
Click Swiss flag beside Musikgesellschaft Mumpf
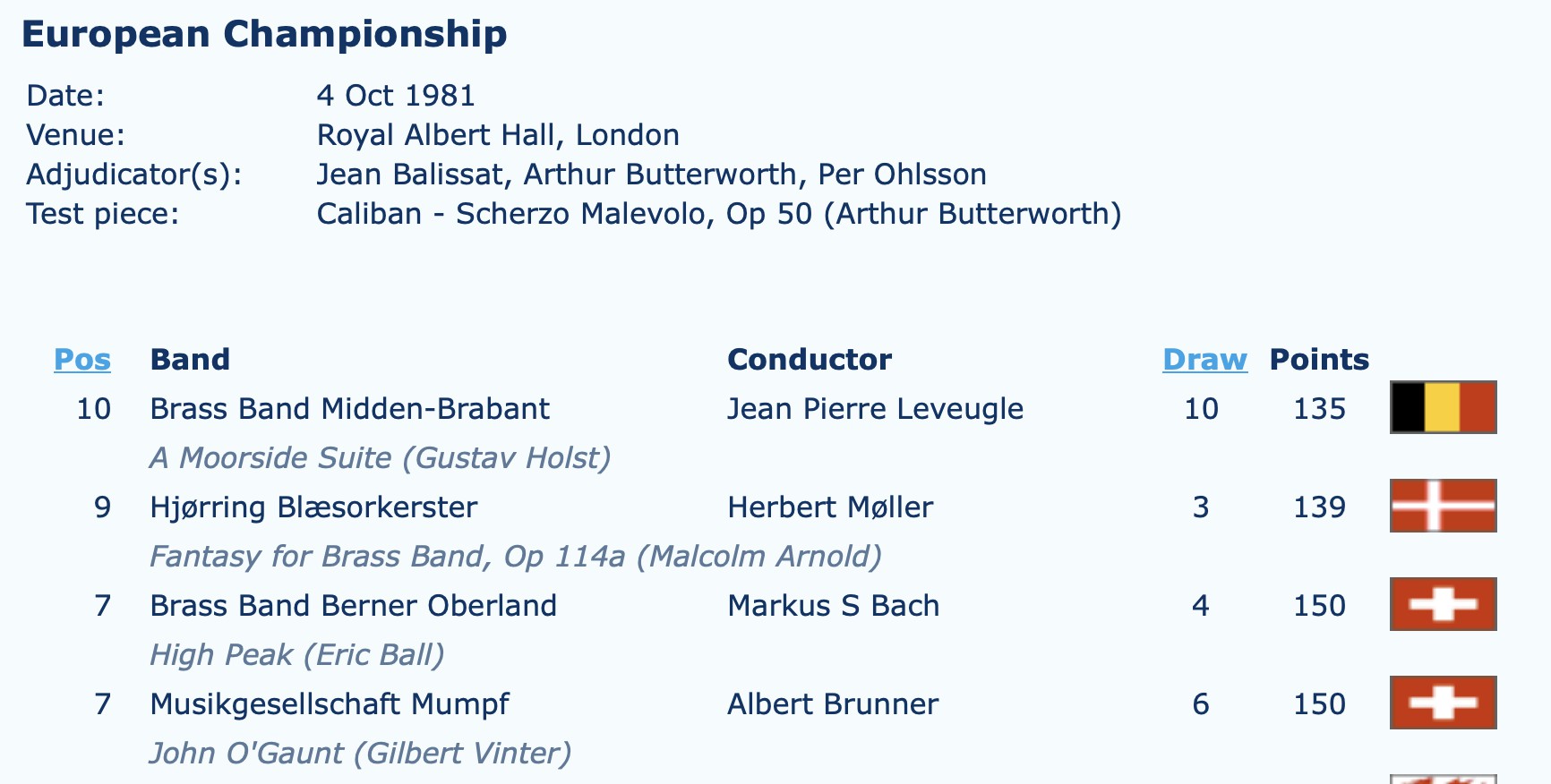1443,703
